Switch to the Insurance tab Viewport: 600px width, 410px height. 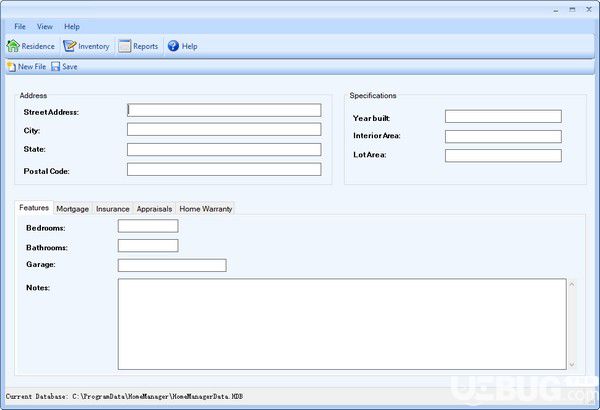(x=112, y=209)
